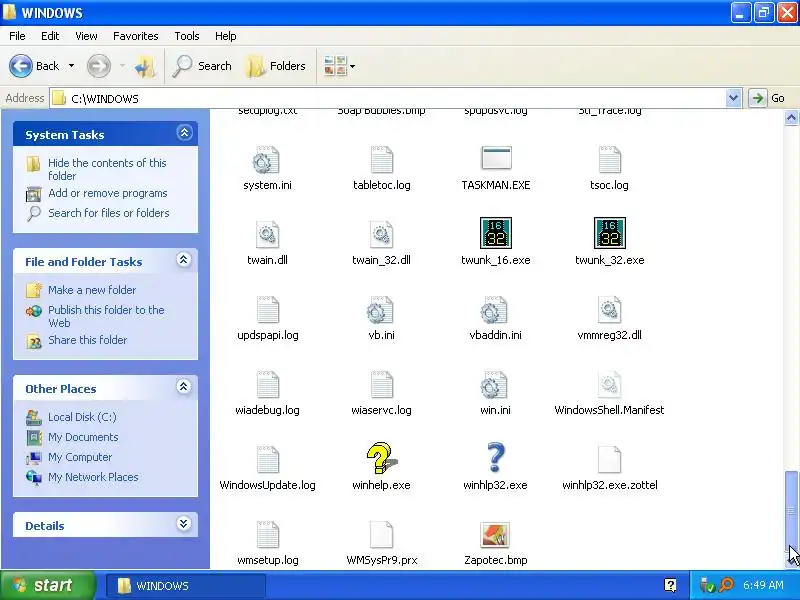The image size is (800, 600).
Task: Select the twunk_16.exe icon
Action: (496, 233)
